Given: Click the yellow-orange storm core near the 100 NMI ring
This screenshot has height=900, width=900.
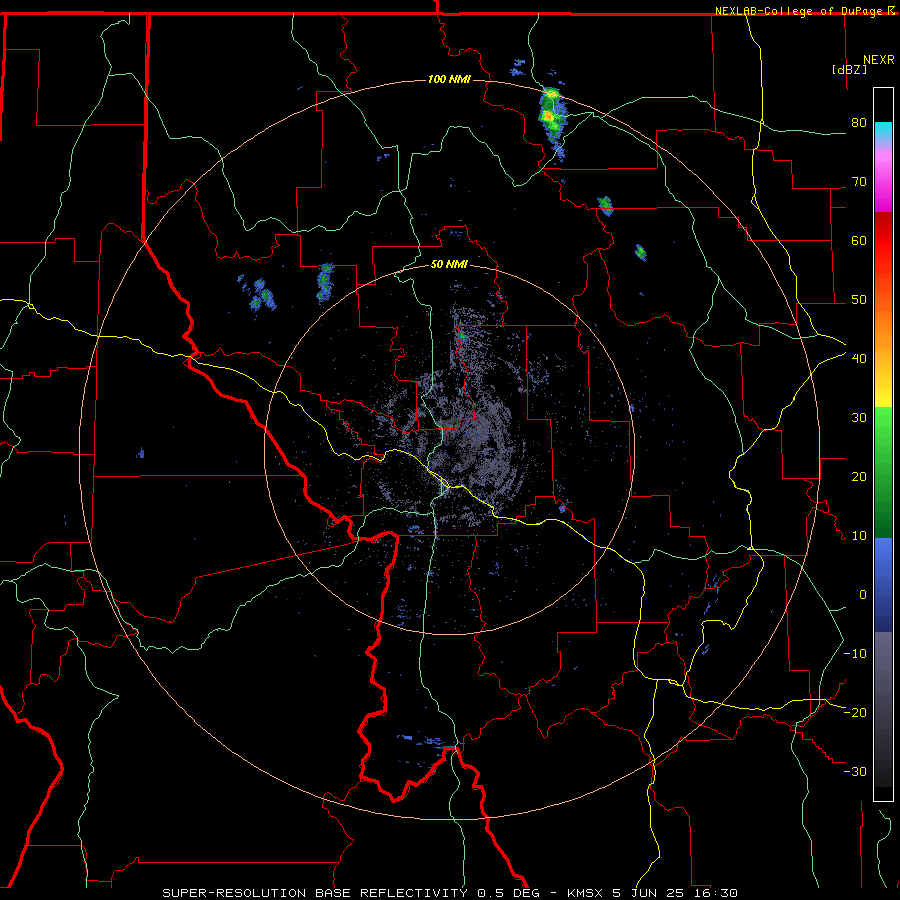Looking at the screenshot, I should (x=549, y=117).
